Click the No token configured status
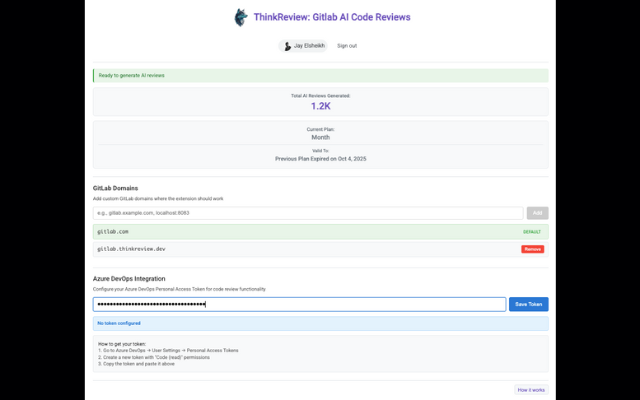640x400 pixels. coord(119,323)
